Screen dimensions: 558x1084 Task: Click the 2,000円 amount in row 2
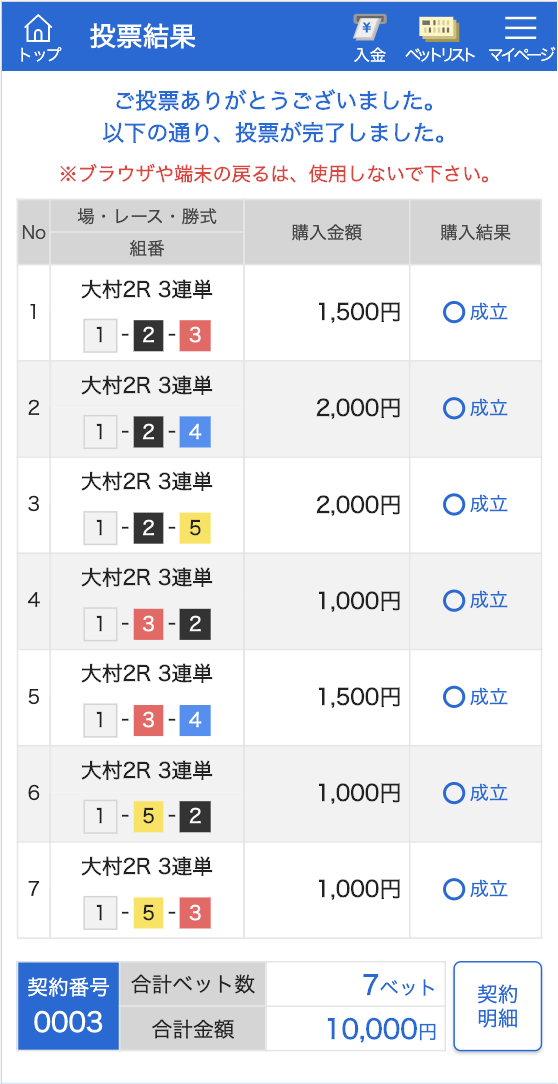[358, 409]
